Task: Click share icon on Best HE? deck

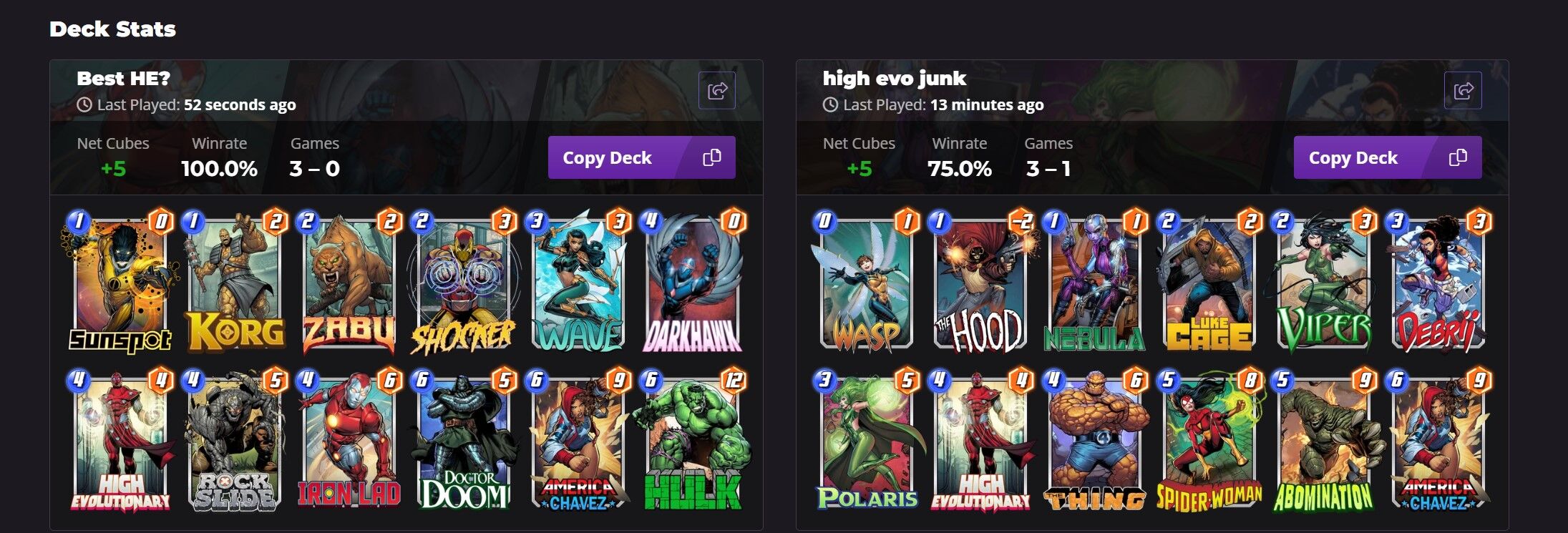Action: [x=716, y=91]
